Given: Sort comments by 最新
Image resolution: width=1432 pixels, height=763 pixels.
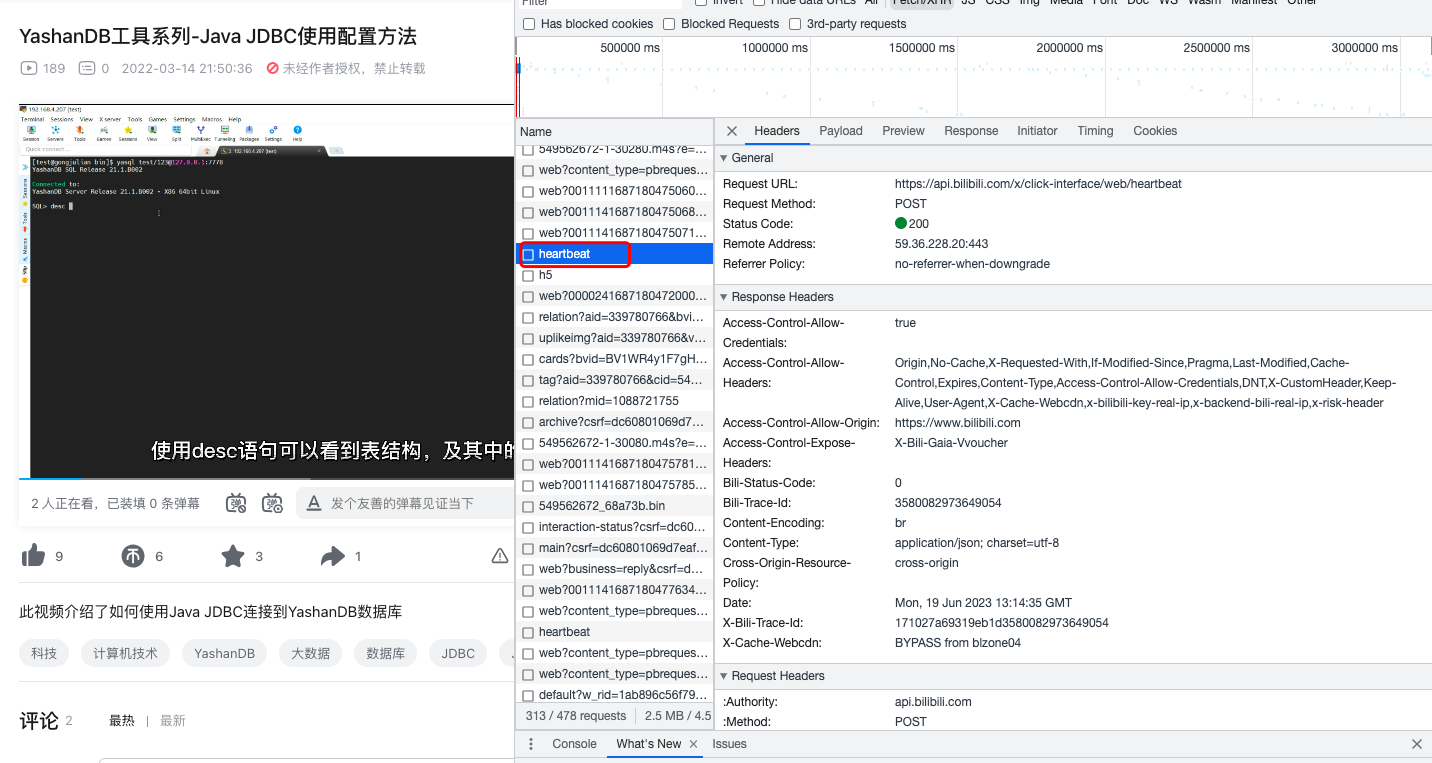Looking at the screenshot, I should (x=173, y=721).
